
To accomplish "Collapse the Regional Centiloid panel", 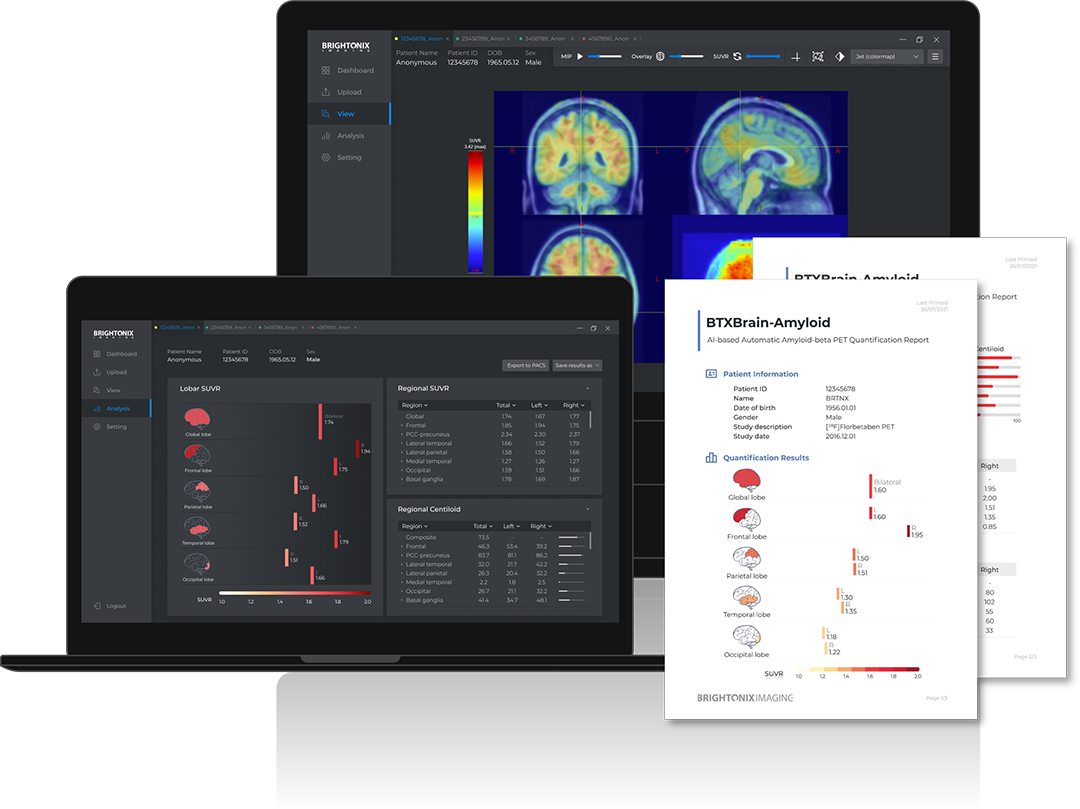I will [x=588, y=509].
